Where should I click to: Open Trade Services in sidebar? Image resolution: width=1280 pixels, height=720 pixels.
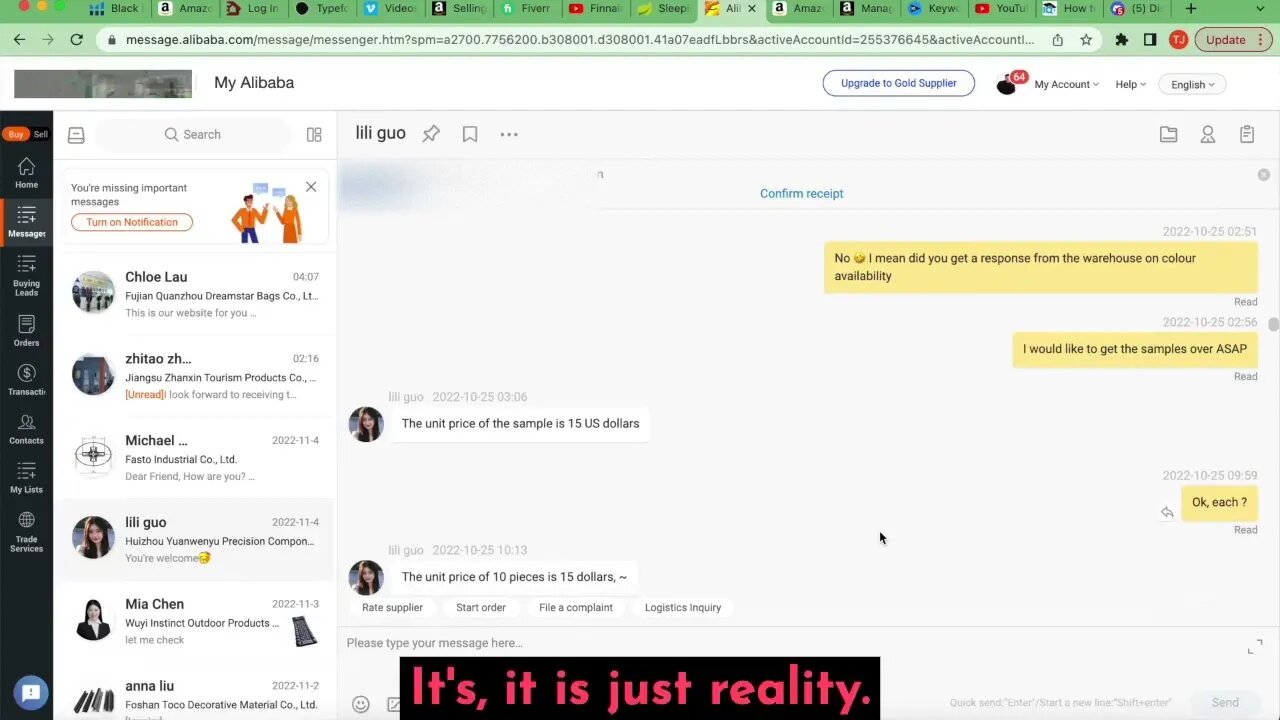26,532
